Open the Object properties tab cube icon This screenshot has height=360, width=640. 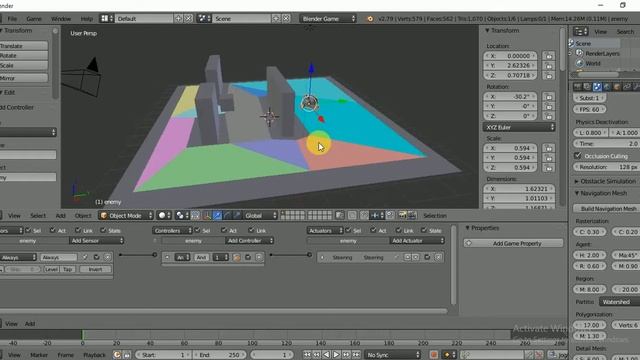pos(617,87)
